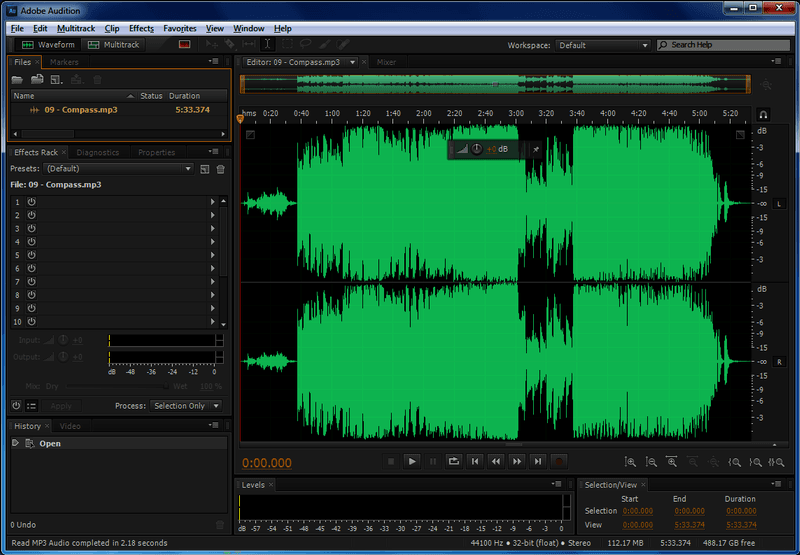Viewport: 800px width, 555px height.
Task: Move playhead to next marker
Action: click(538, 462)
